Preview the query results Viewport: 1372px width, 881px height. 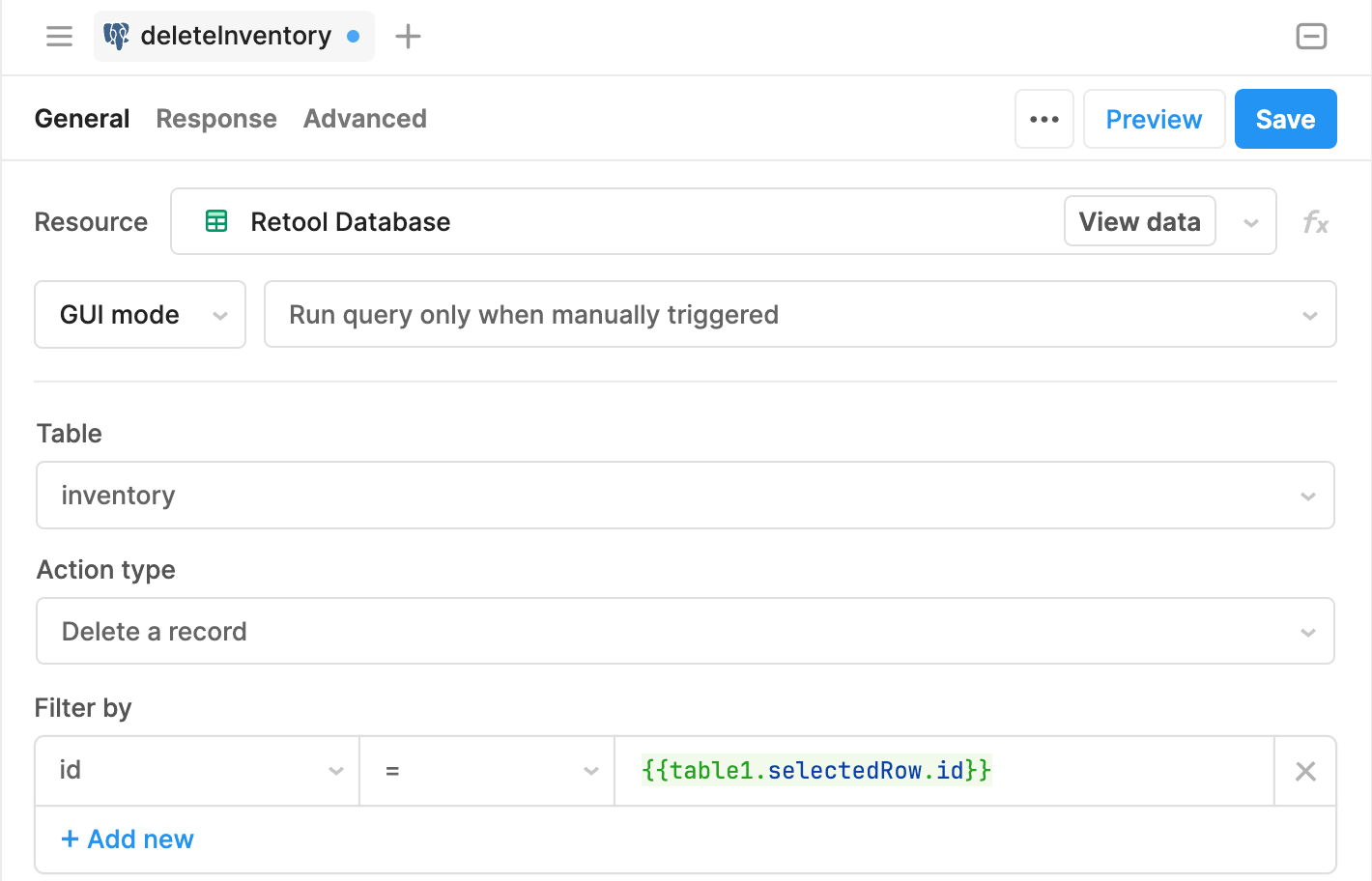coord(1155,119)
